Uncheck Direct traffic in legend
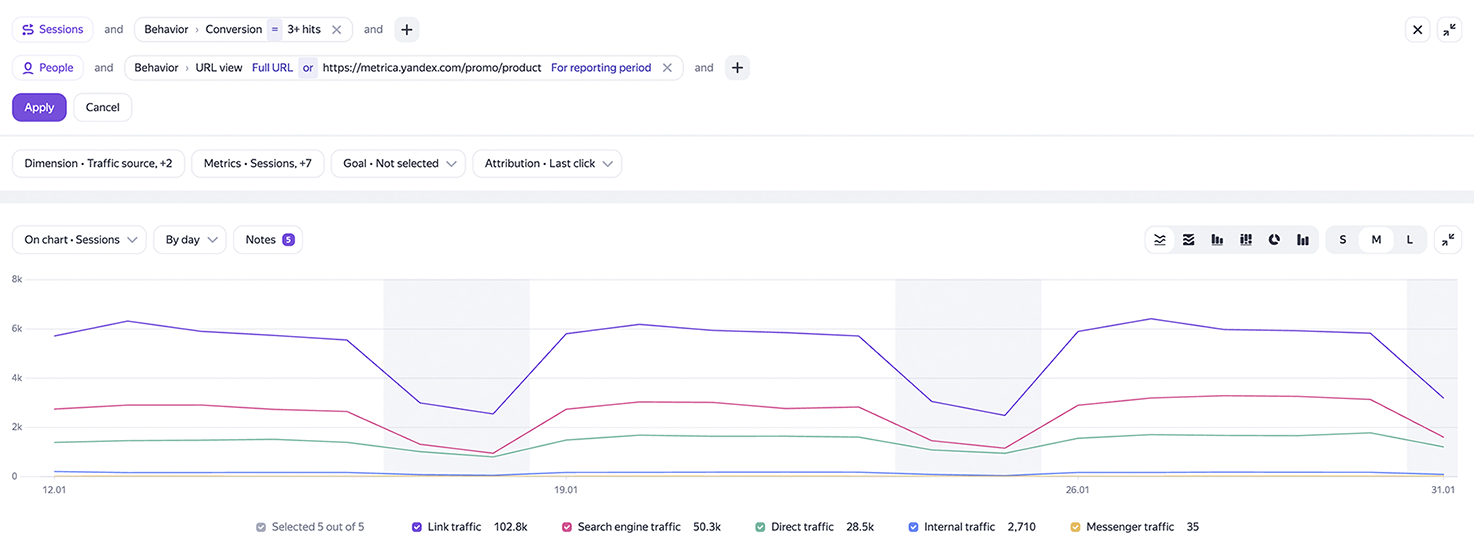 (760, 527)
